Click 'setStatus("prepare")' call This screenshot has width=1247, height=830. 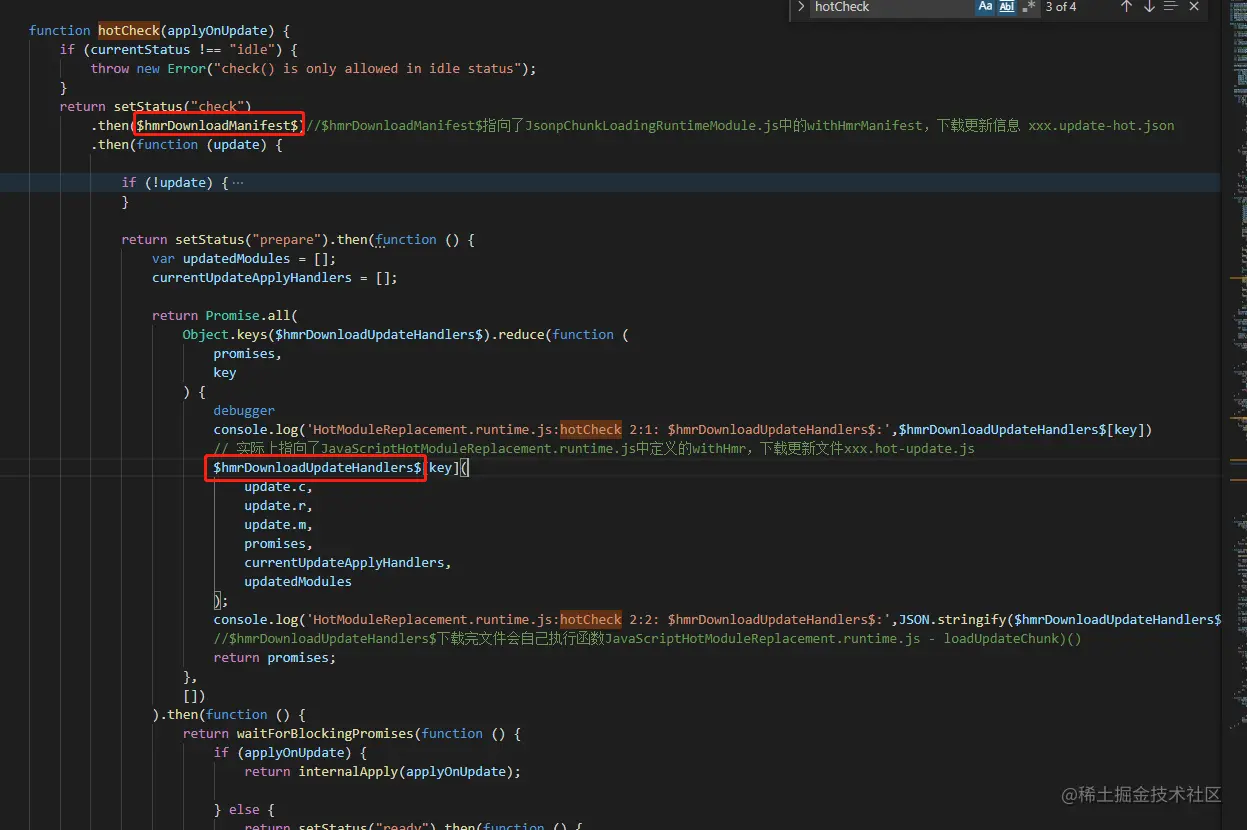252,240
